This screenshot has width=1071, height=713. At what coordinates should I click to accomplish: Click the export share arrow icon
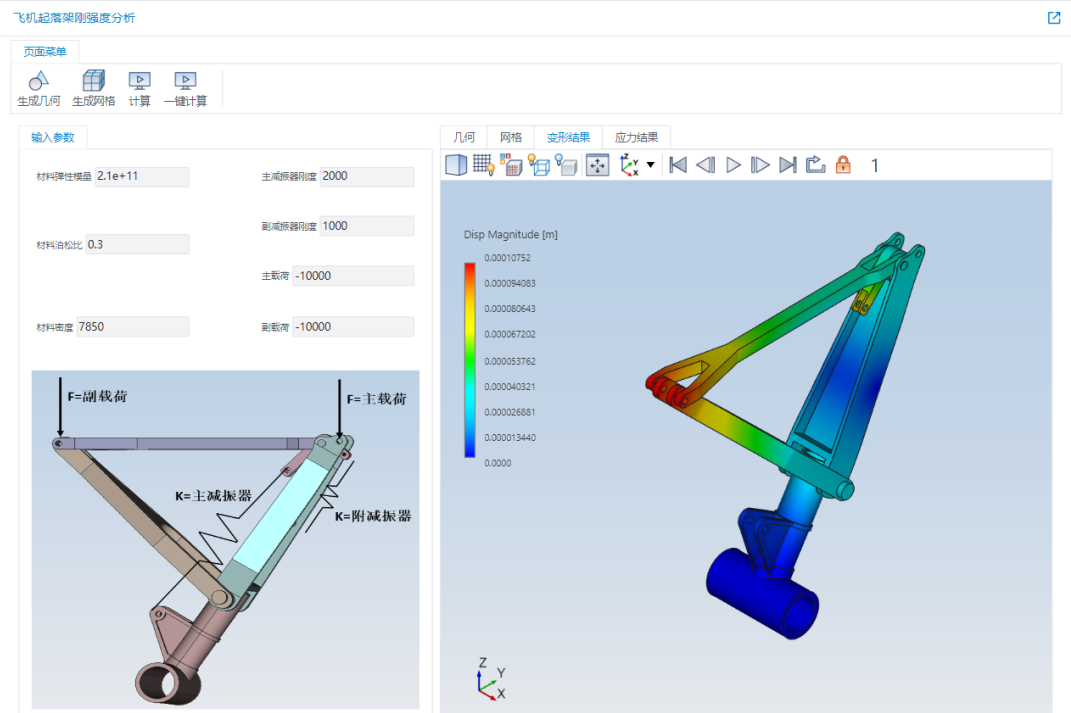(x=816, y=165)
